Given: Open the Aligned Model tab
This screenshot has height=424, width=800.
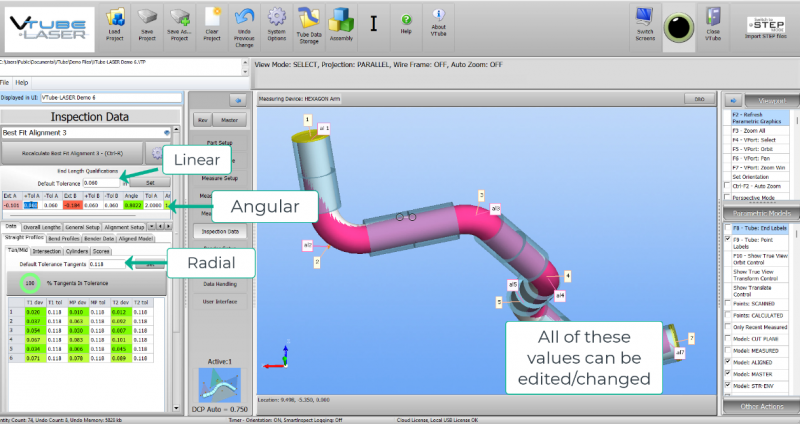Looking at the screenshot, I should pyautogui.click(x=136, y=239).
